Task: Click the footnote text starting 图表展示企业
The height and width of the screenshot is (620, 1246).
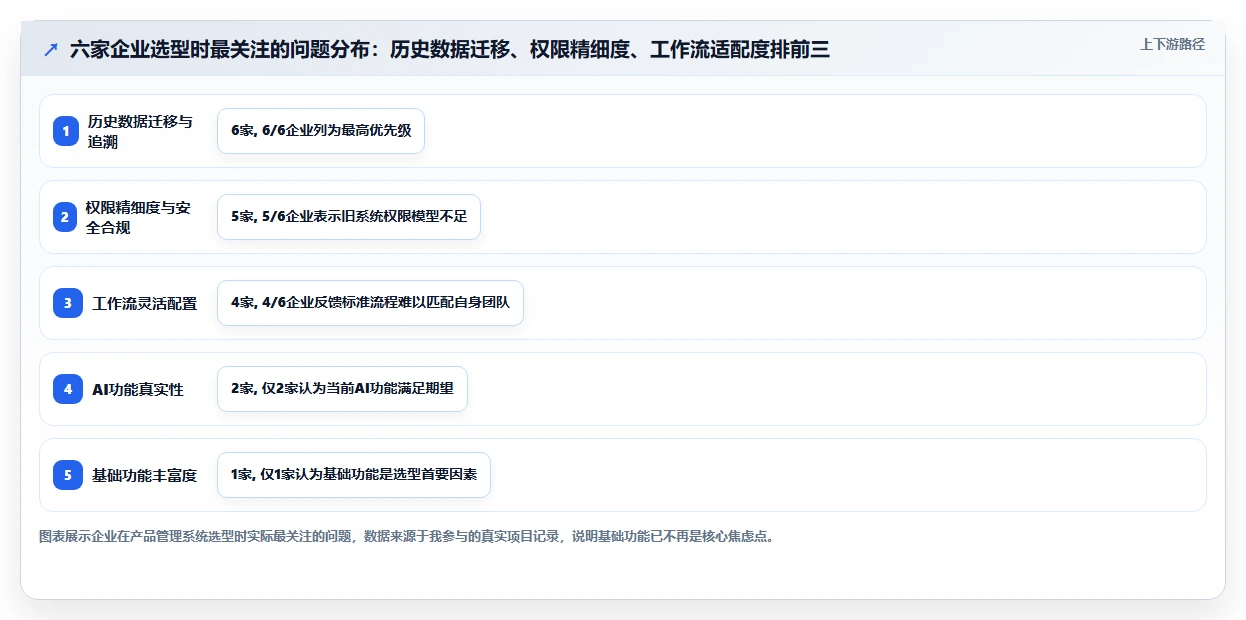Action: [x=407, y=536]
